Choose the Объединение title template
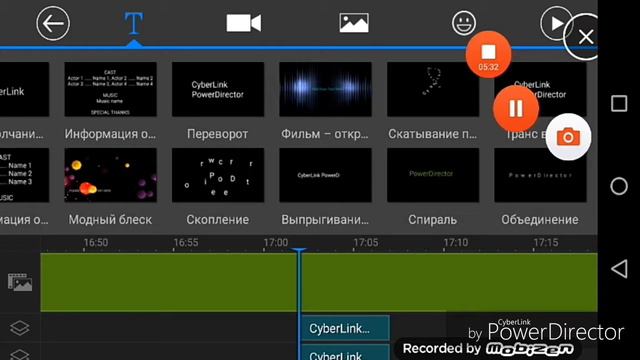Screen dimensions: 640x360 point(540,175)
